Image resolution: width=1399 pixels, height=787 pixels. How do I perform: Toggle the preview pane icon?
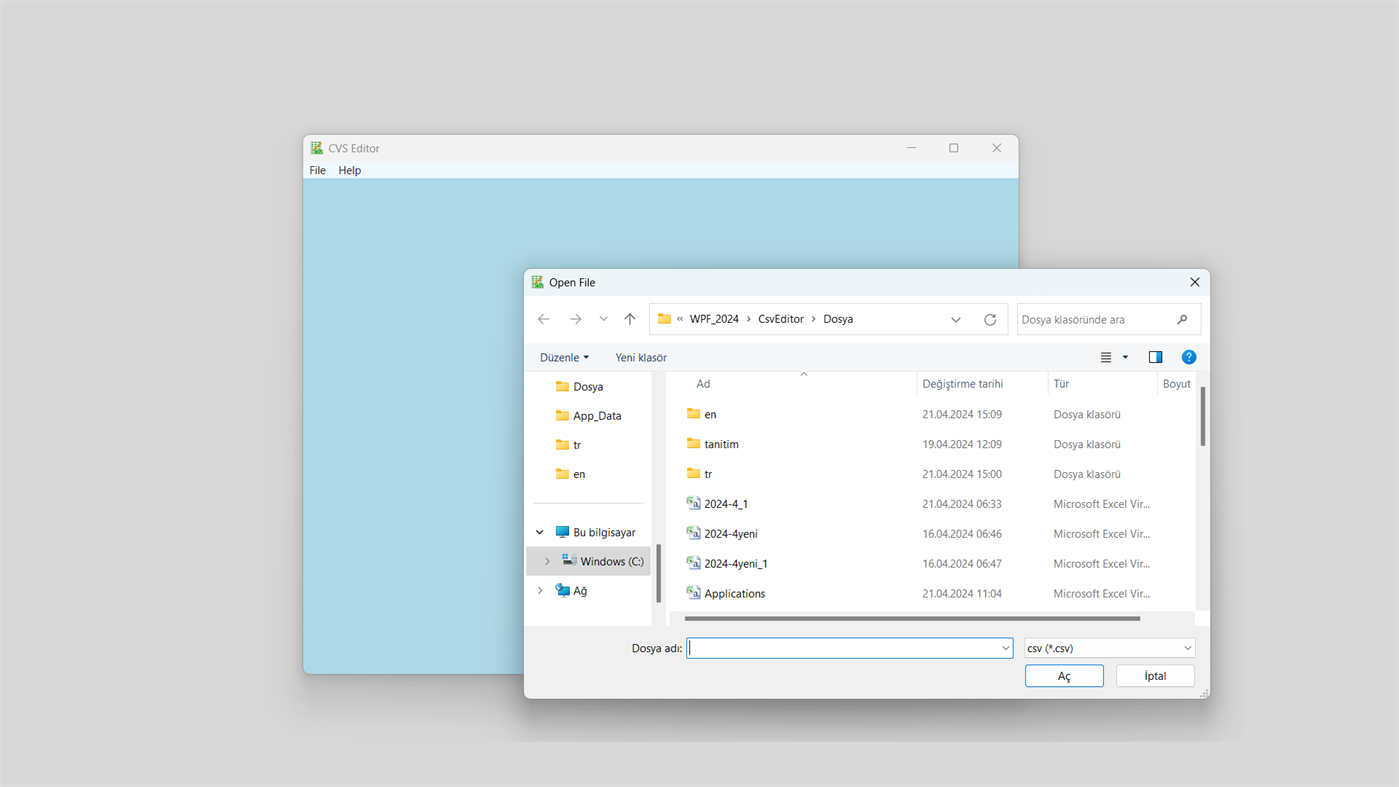click(1155, 357)
